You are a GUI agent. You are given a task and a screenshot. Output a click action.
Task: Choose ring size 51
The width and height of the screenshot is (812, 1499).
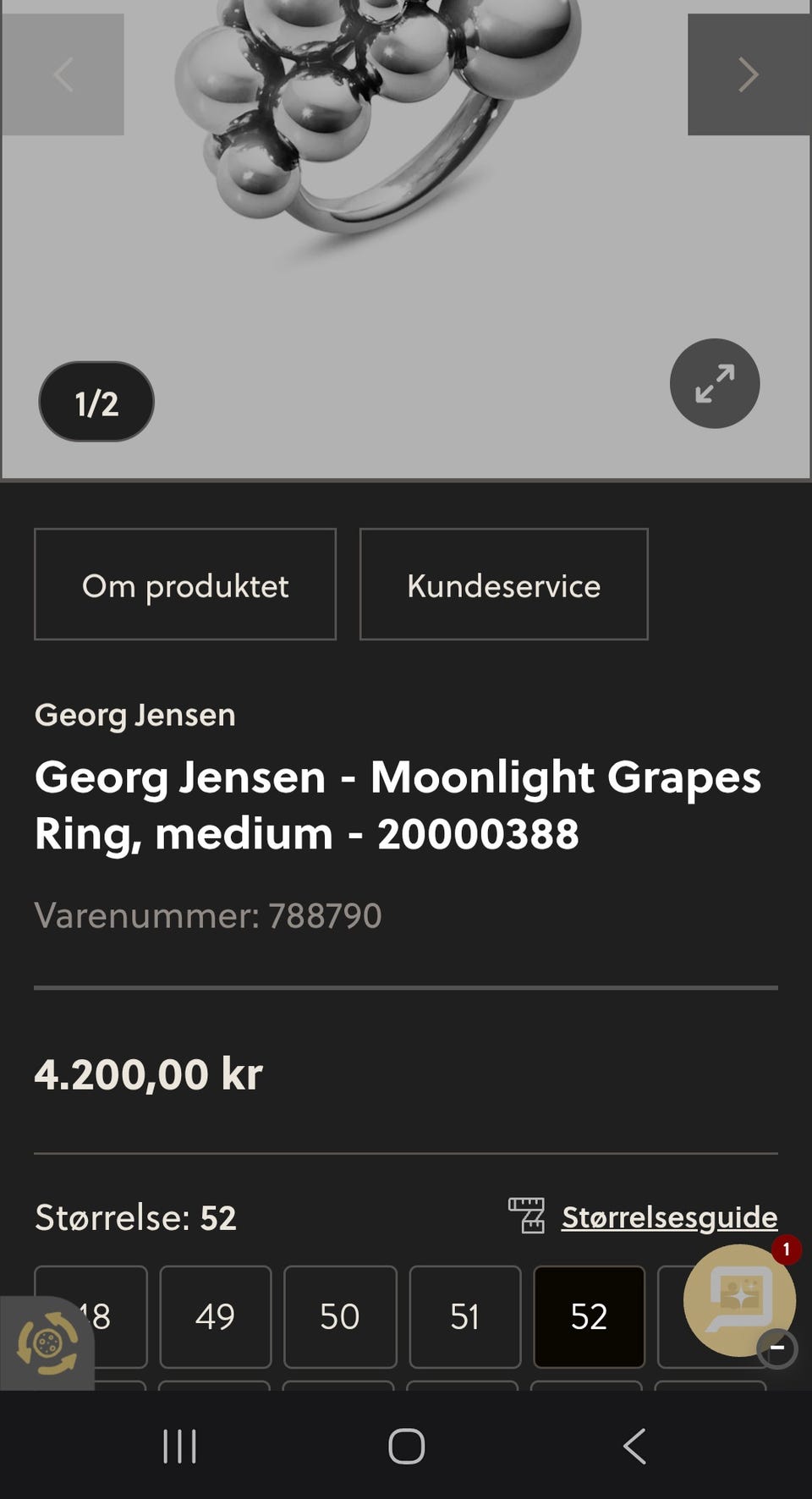464,1316
